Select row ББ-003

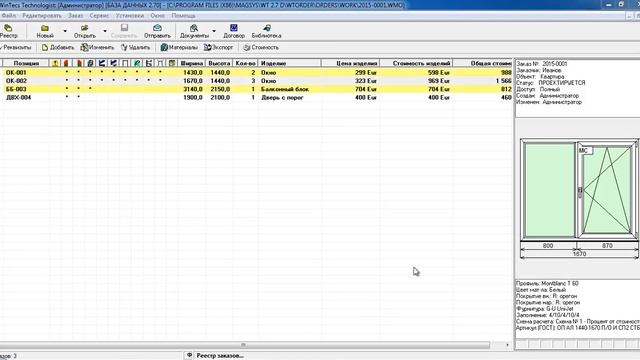click(x=256, y=89)
